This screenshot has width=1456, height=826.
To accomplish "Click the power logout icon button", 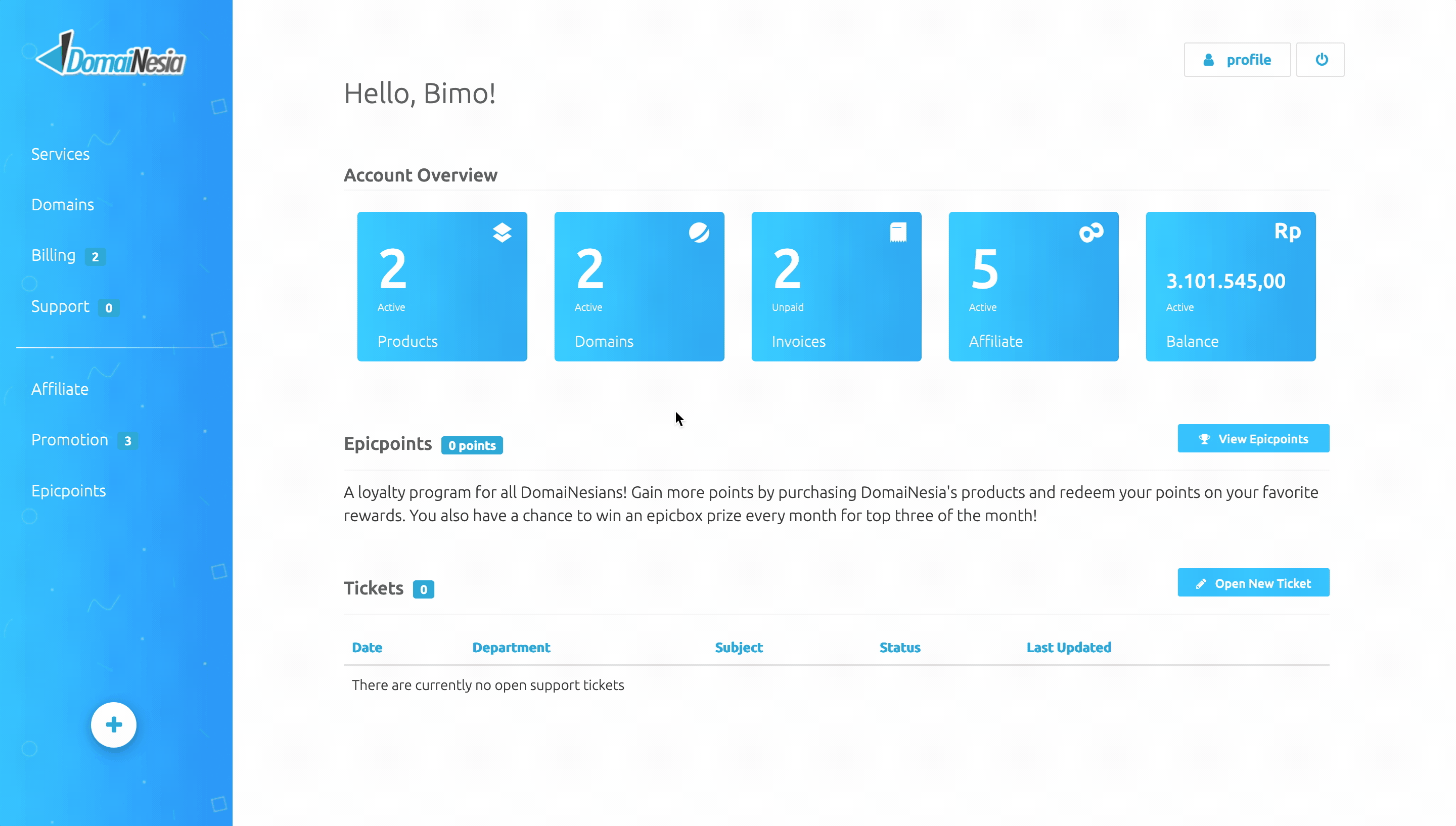I will point(1320,60).
